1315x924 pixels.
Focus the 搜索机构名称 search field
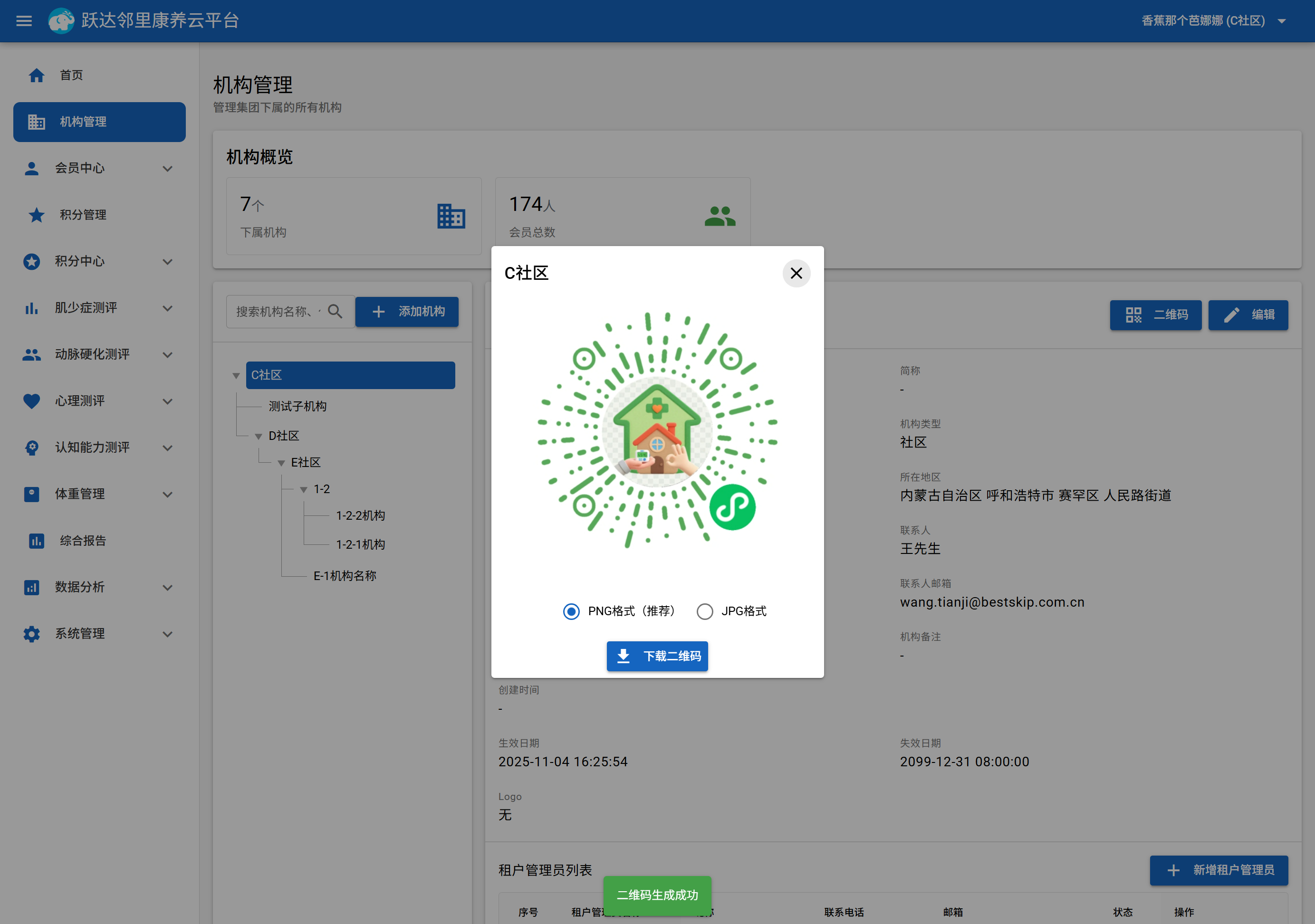279,312
